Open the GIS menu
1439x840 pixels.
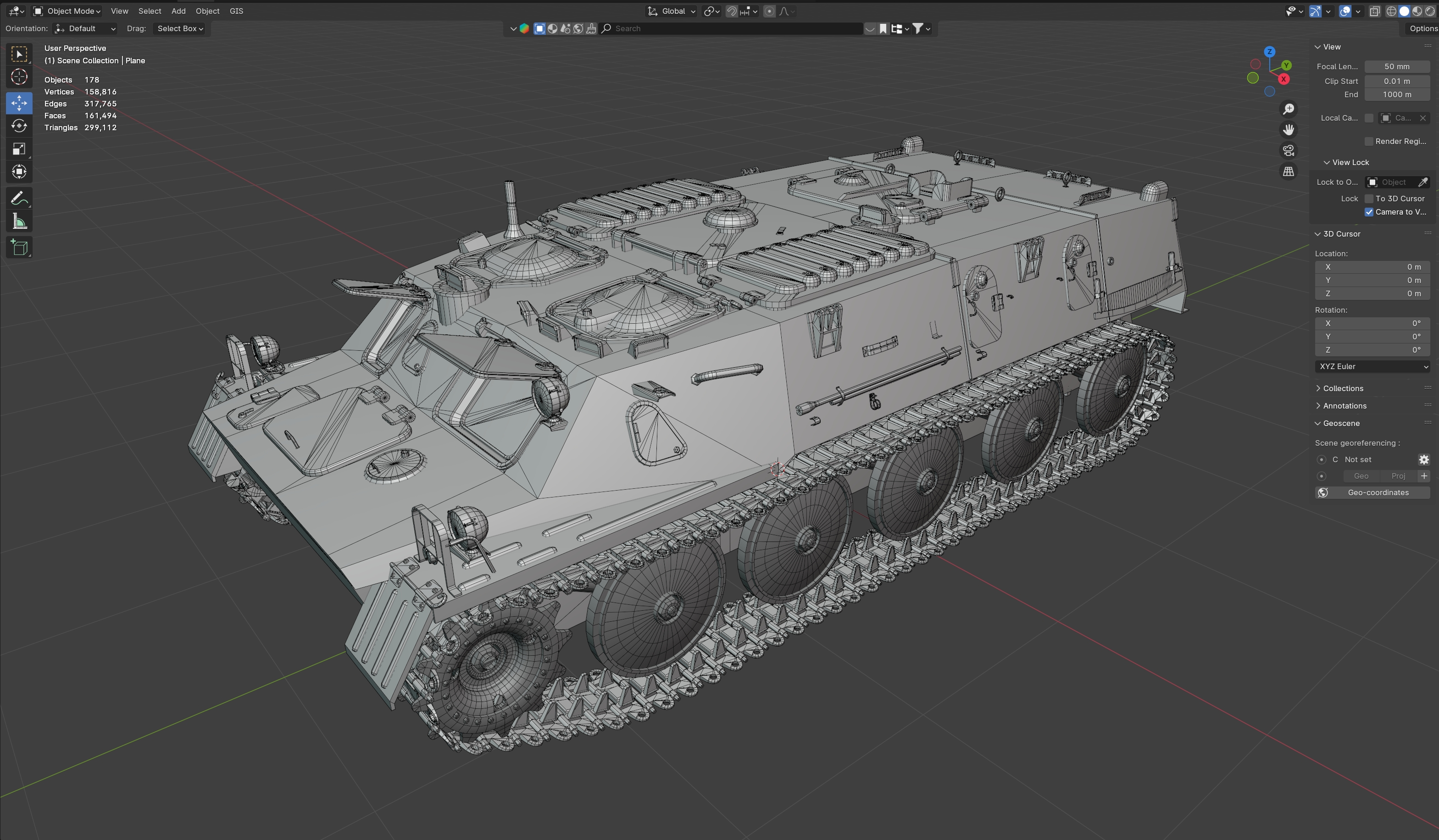click(x=236, y=11)
